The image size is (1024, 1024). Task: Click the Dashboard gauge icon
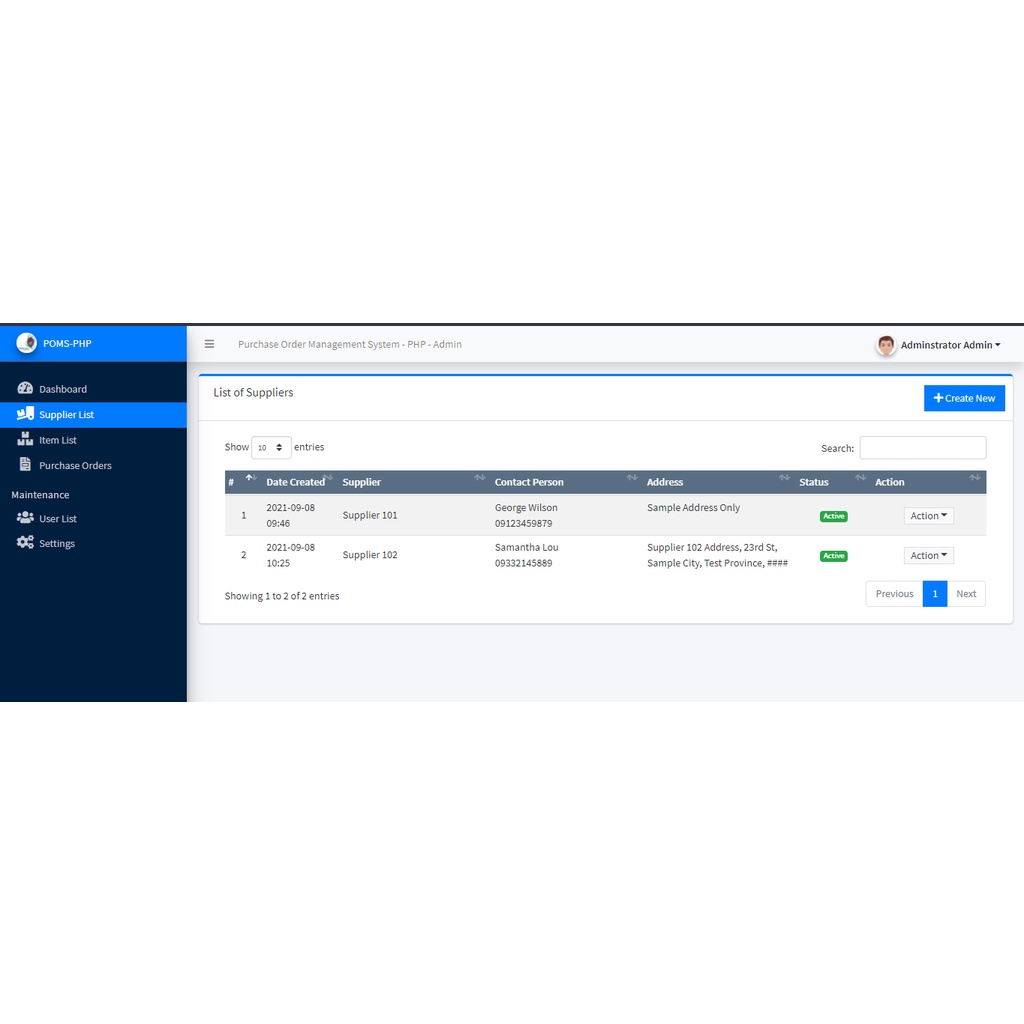(25, 389)
